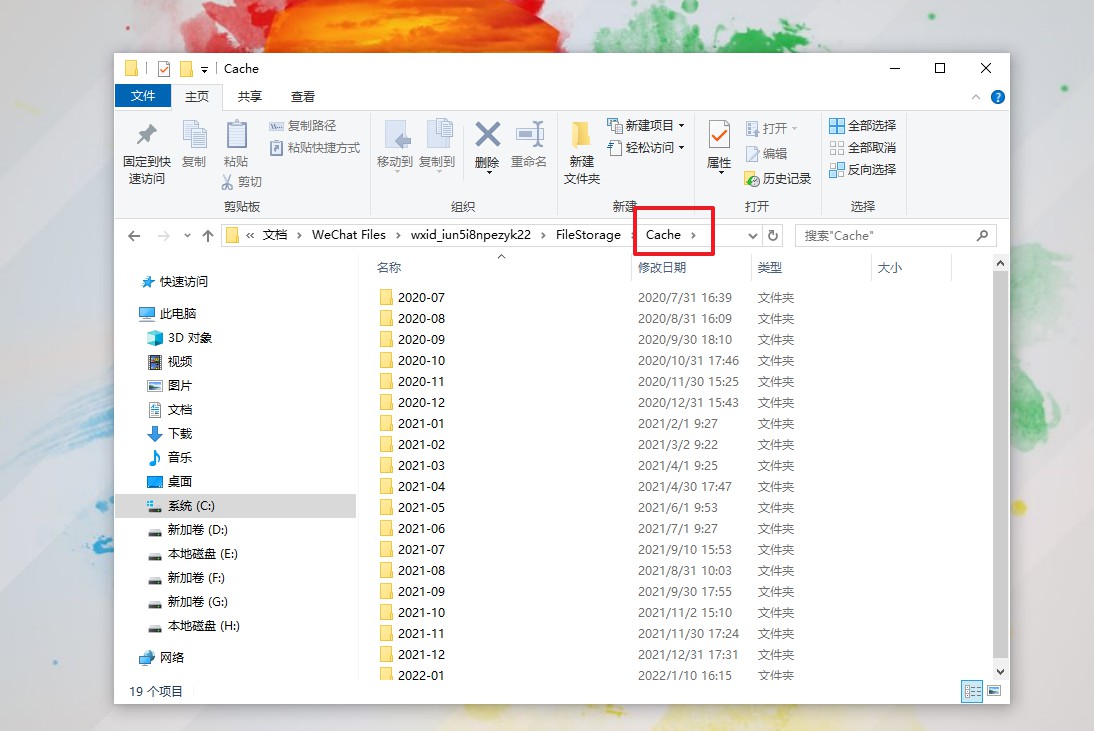Click Invert selection (反向选择)

pyautogui.click(x=862, y=169)
